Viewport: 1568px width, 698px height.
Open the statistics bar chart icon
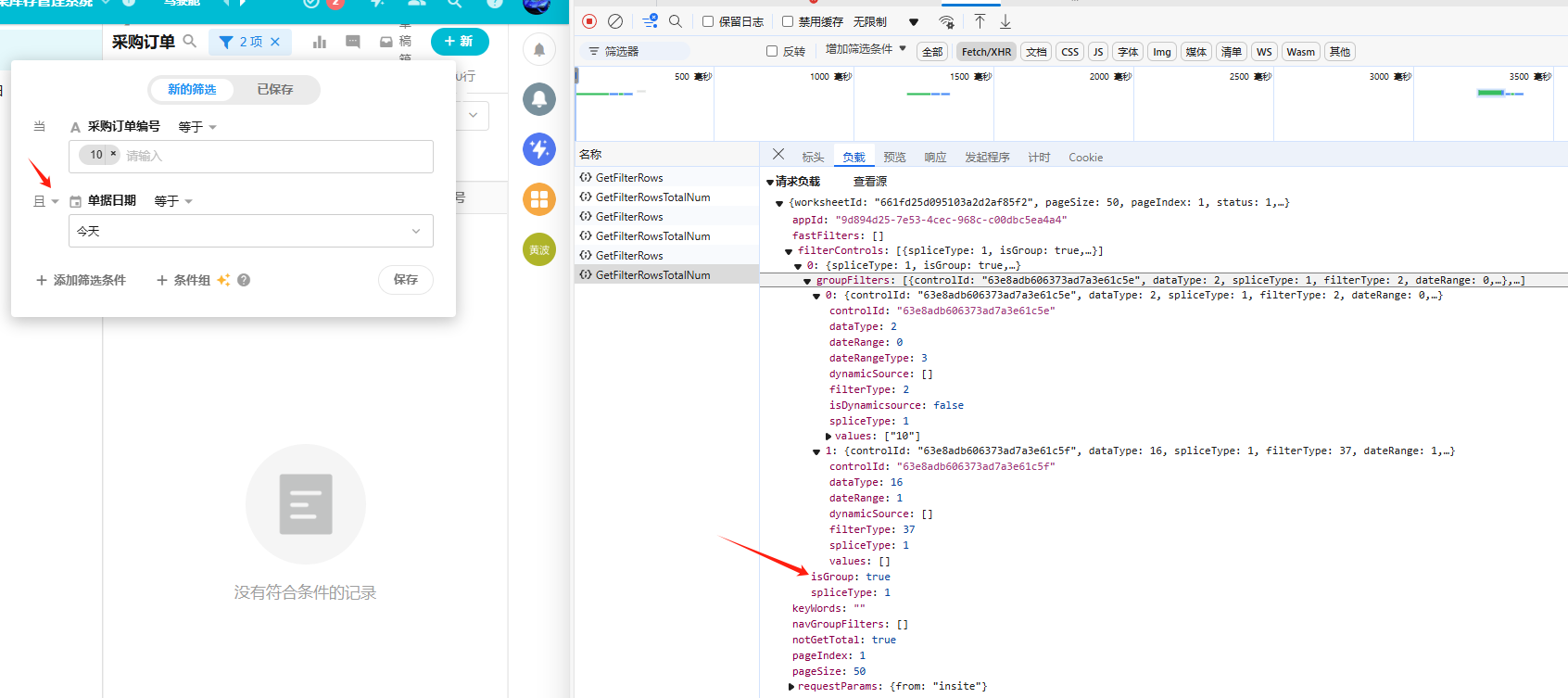click(x=320, y=42)
